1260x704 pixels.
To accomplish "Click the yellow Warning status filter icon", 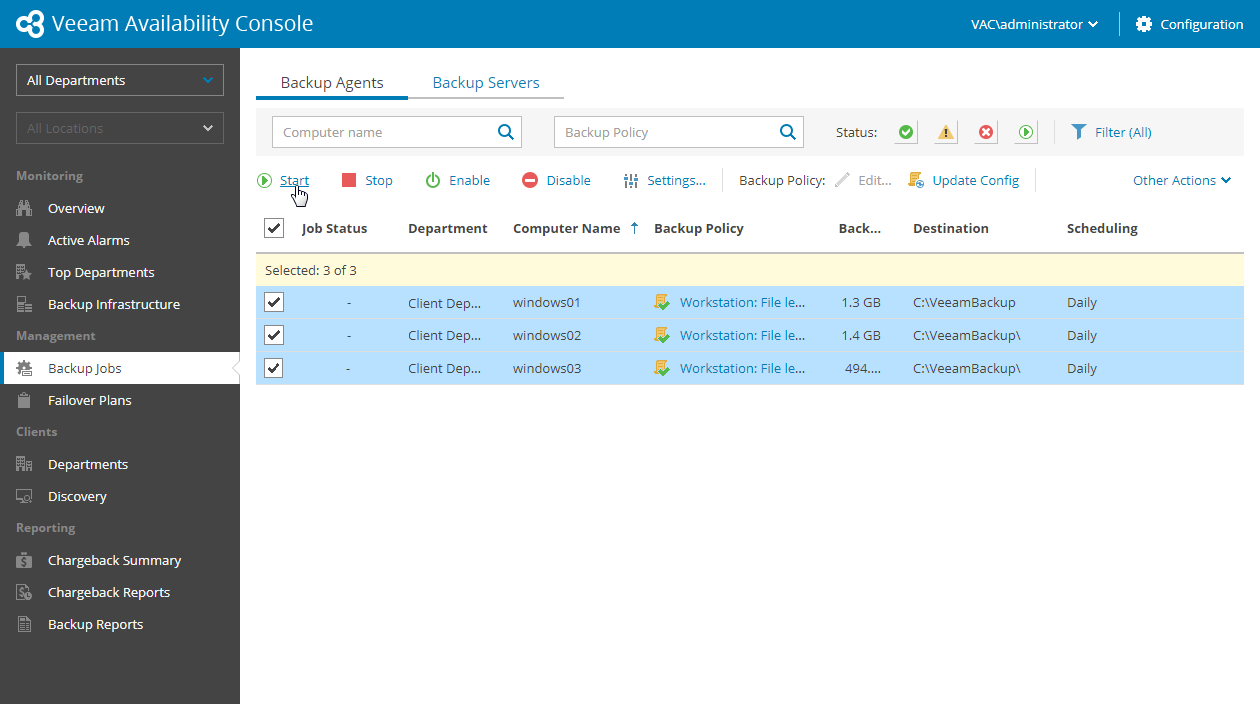I will click(946, 132).
